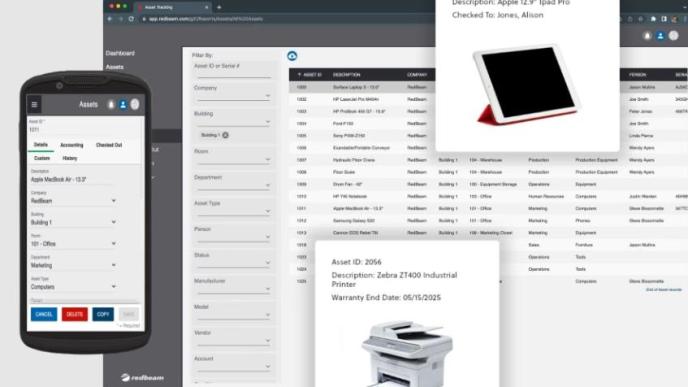Tap the round avatar in phone header
The image size is (688, 387).
click(x=135, y=104)
